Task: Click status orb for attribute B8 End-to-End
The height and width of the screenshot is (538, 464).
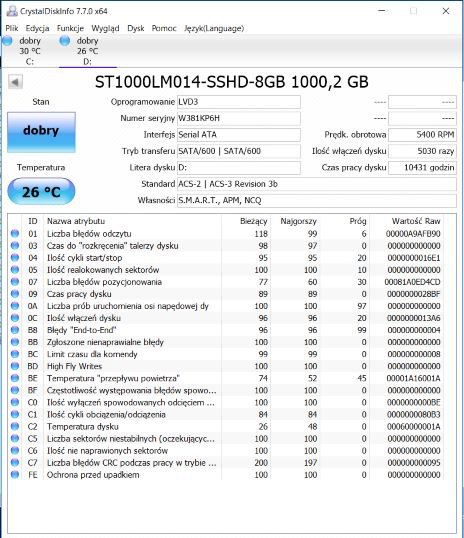Action: click(15, 330)
